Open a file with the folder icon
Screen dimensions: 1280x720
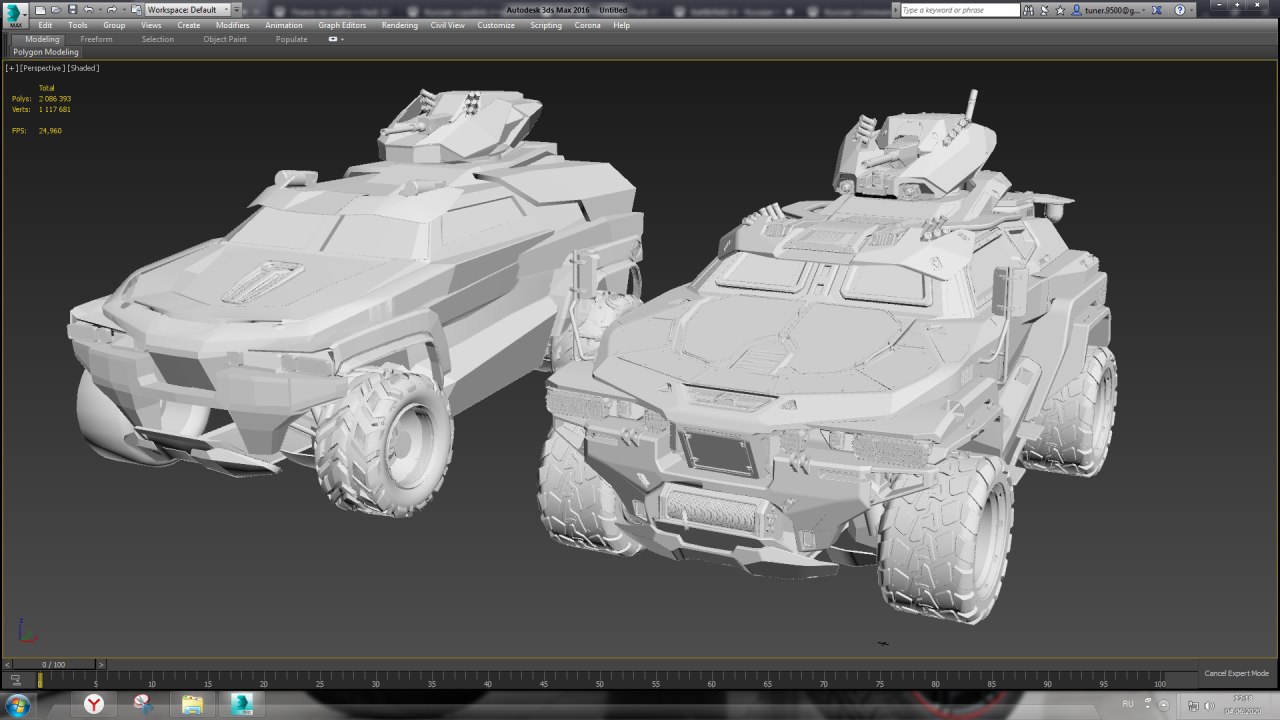(x=56, y=9)
